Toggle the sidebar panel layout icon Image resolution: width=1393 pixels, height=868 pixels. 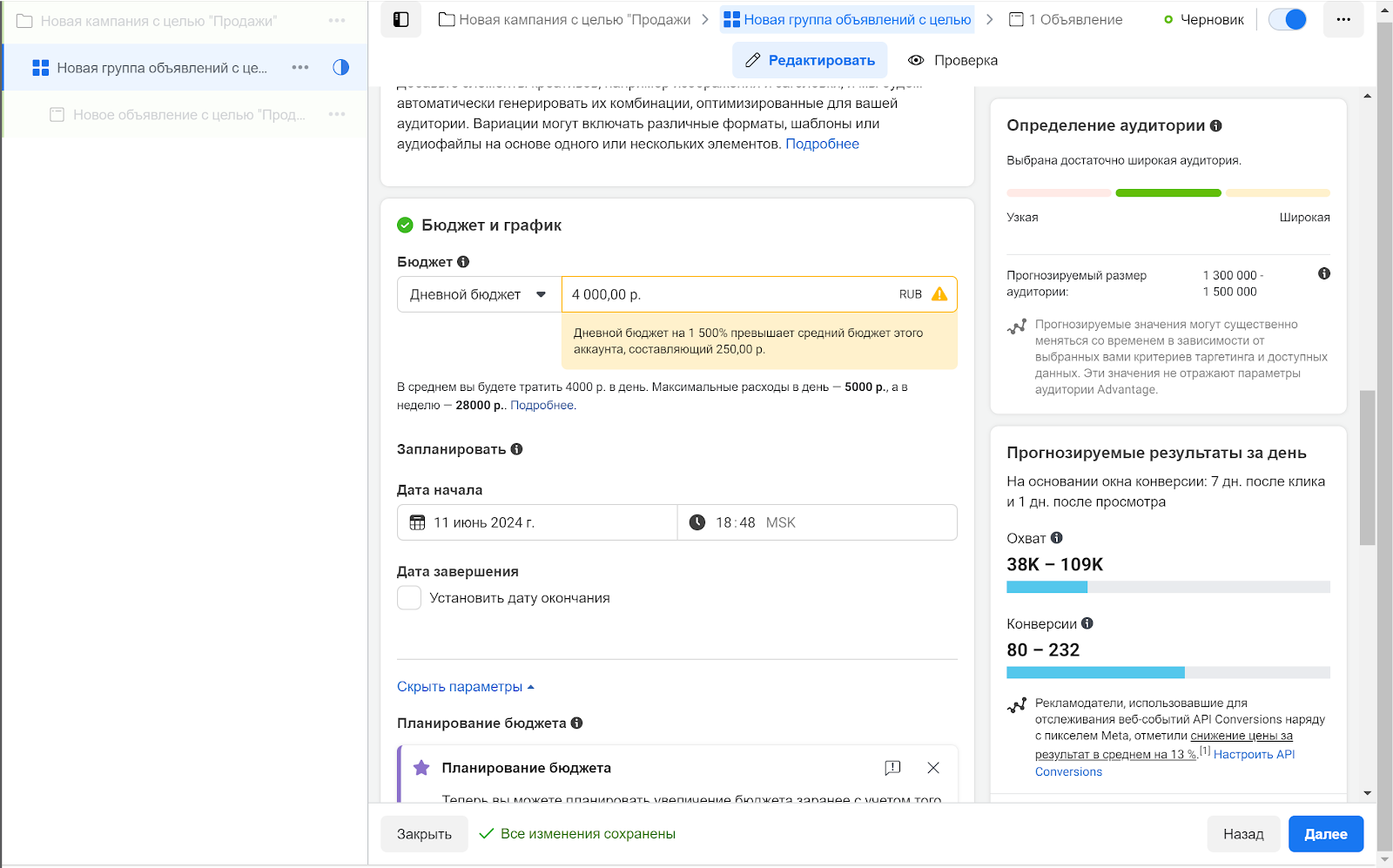click(400, 19)
